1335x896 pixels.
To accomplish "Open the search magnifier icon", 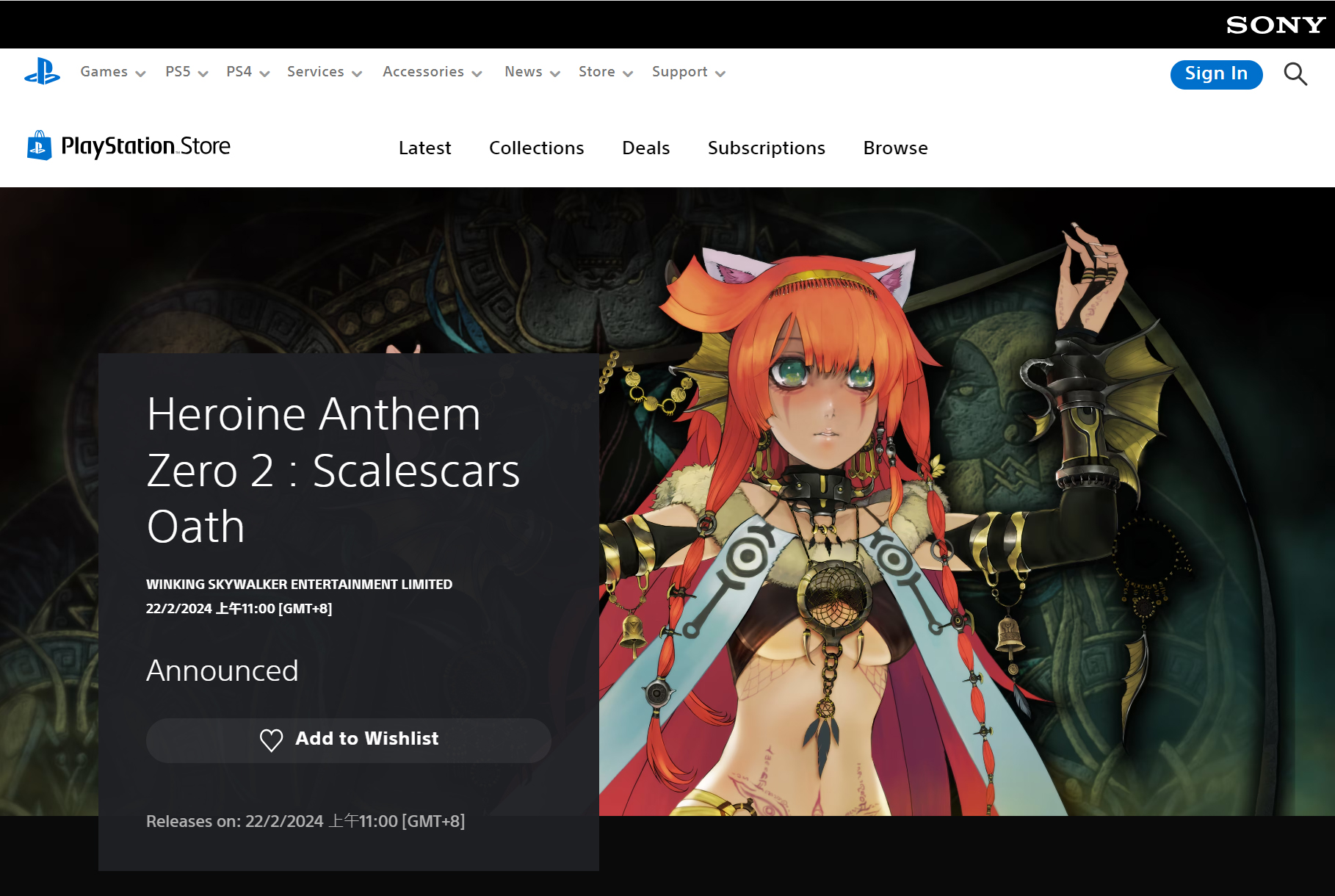I will tap(1295, 74).
